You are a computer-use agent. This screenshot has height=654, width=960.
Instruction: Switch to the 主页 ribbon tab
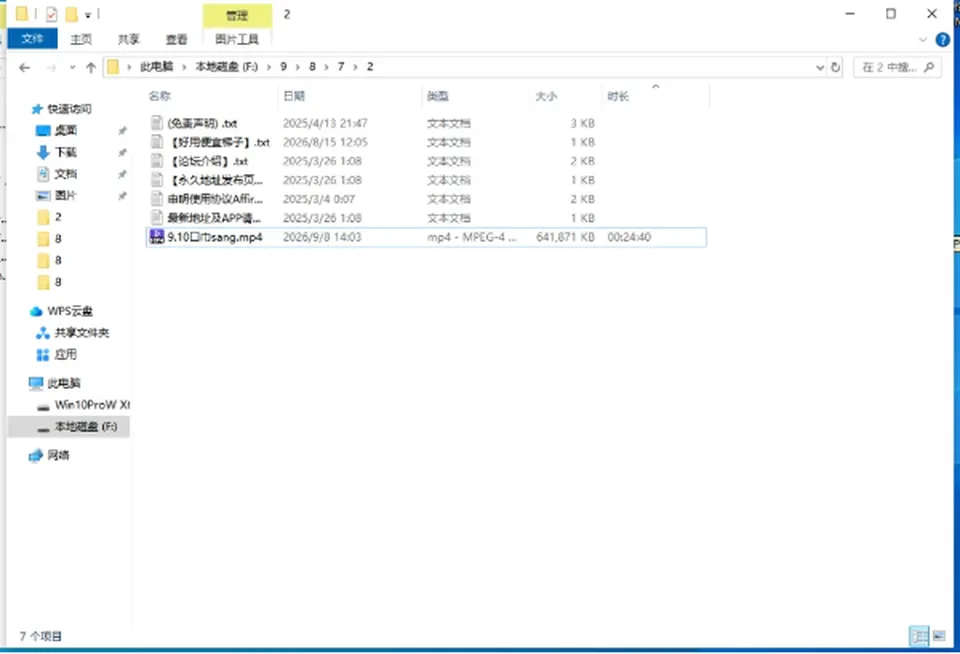point(81,39)
